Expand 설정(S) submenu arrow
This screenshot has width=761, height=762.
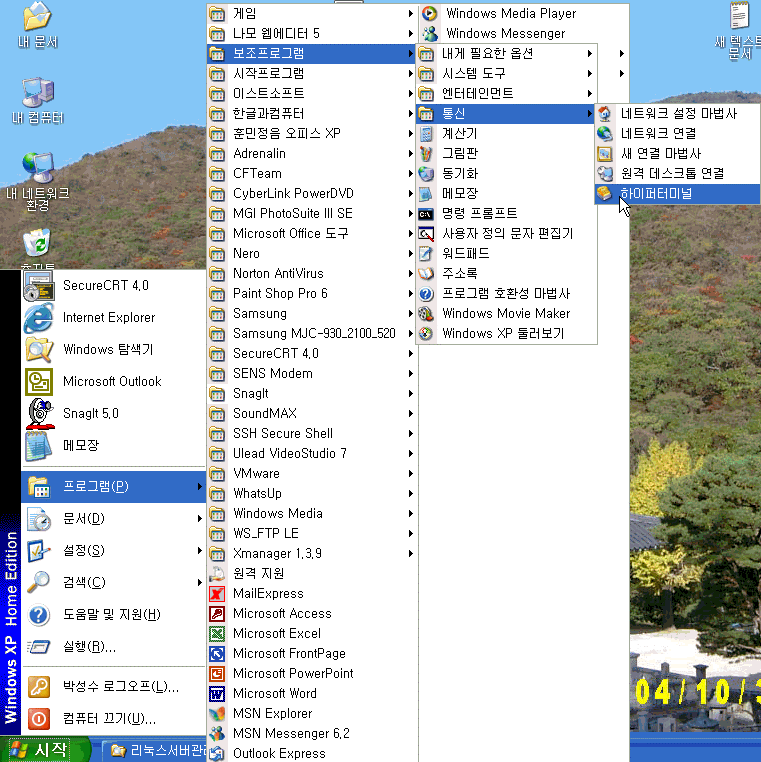[199, 551]
